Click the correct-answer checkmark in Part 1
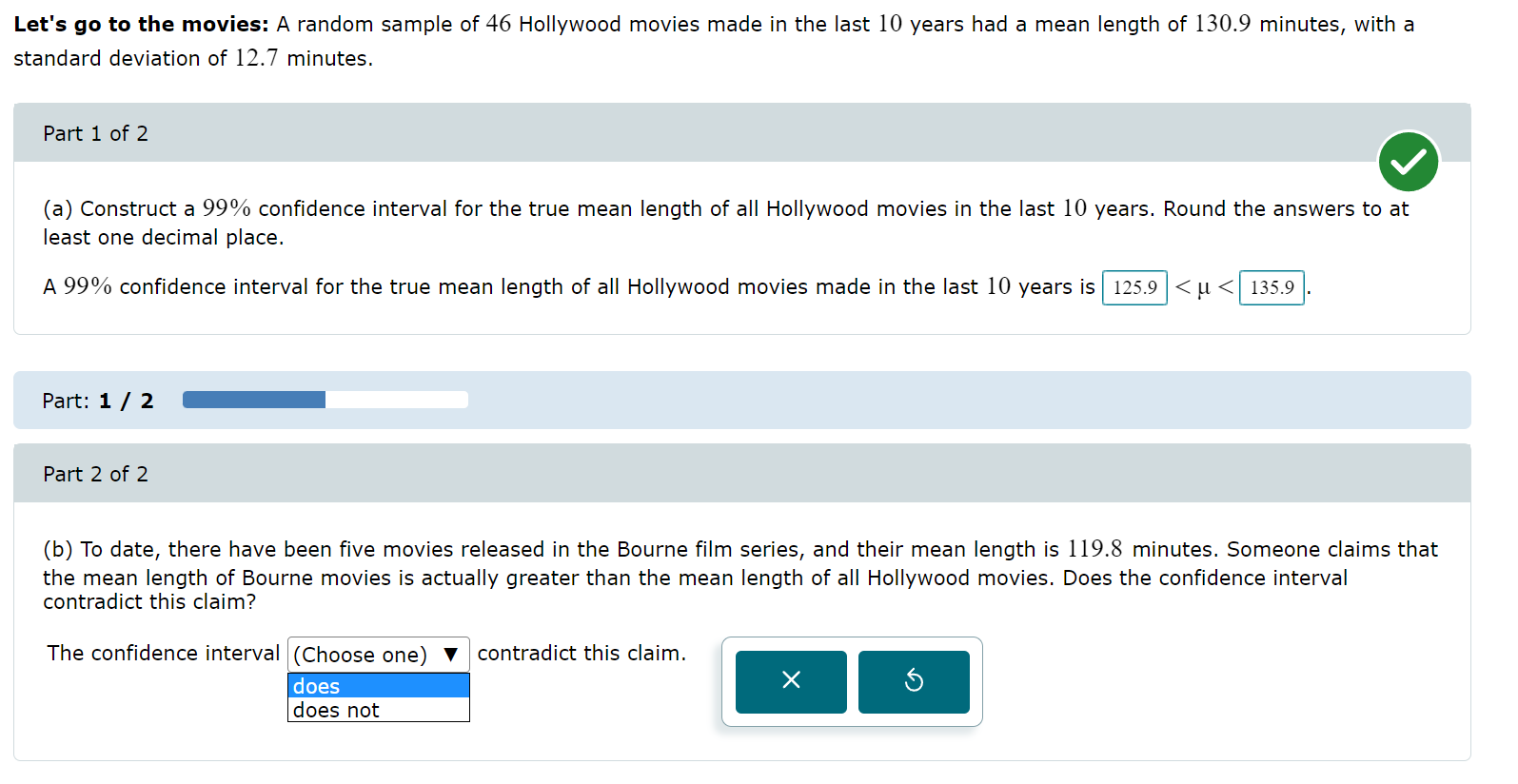The height and width of the screenshot is (784, 1518). (1408, 162)
